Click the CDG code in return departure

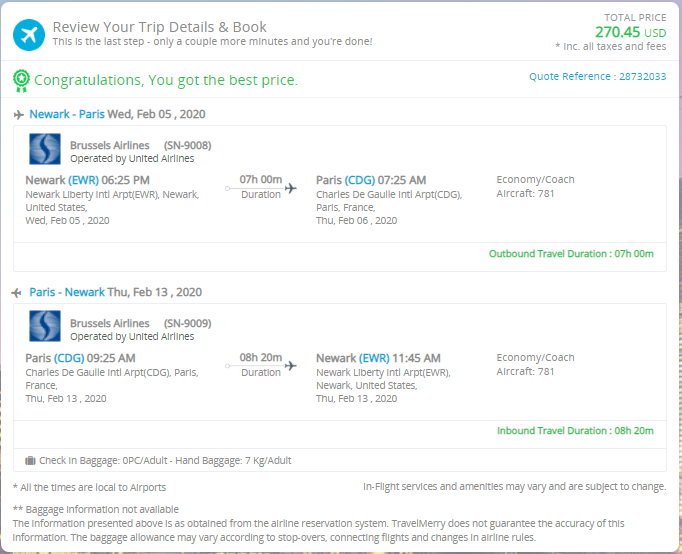(69, 358)
